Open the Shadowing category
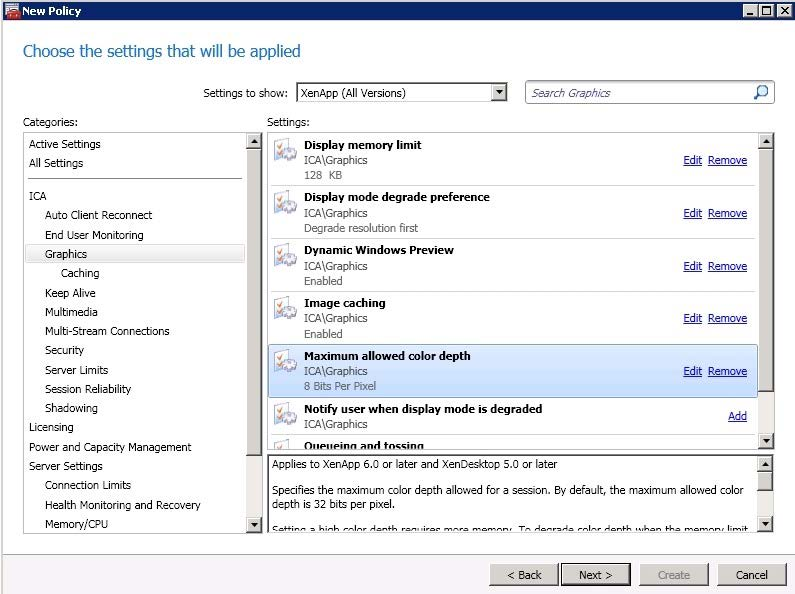 pyautogui.click(x=71, y=408)
